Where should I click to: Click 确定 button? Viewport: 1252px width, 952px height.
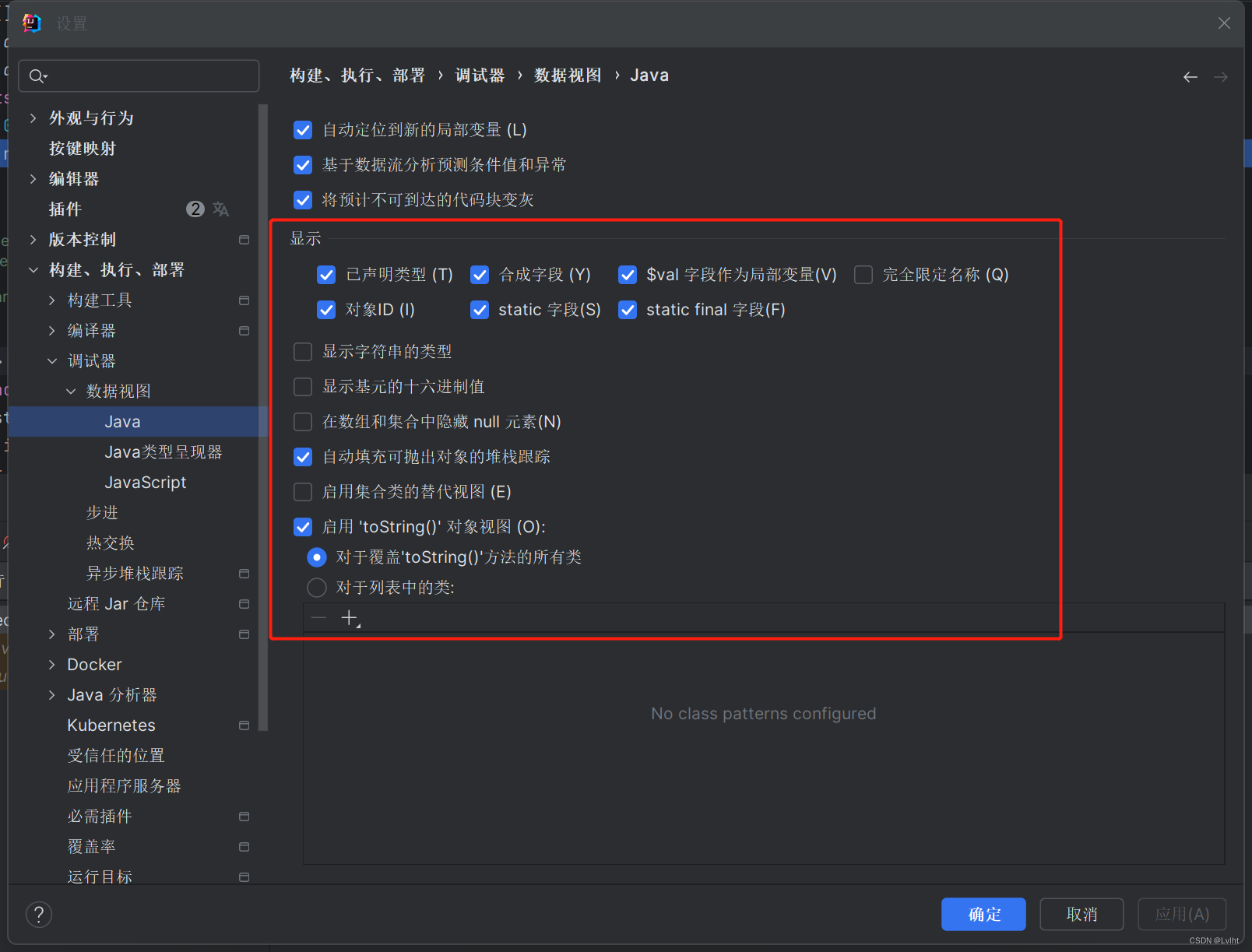[x=983, y=915]
